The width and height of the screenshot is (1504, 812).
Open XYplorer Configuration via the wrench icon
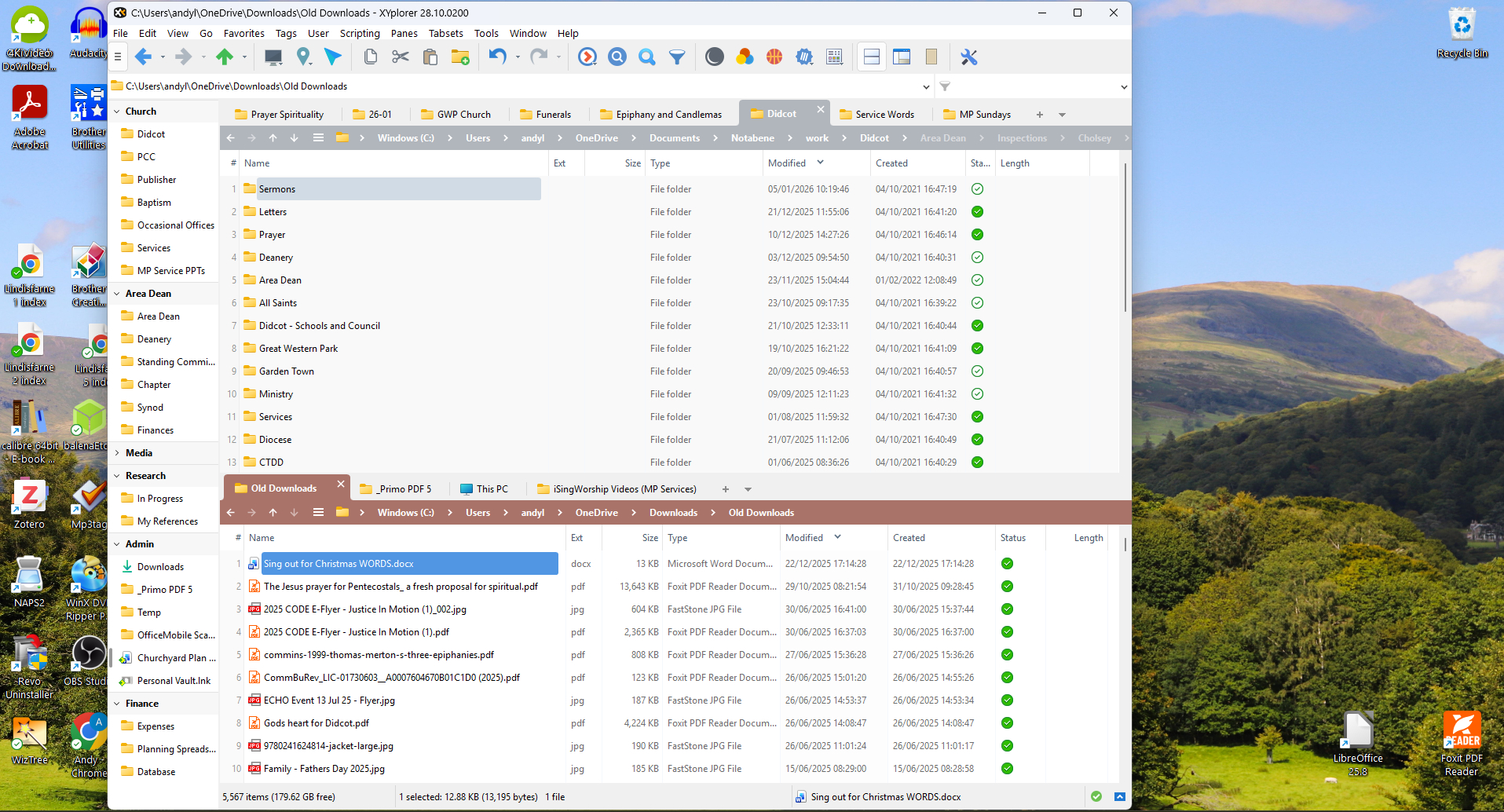point(968,57)
